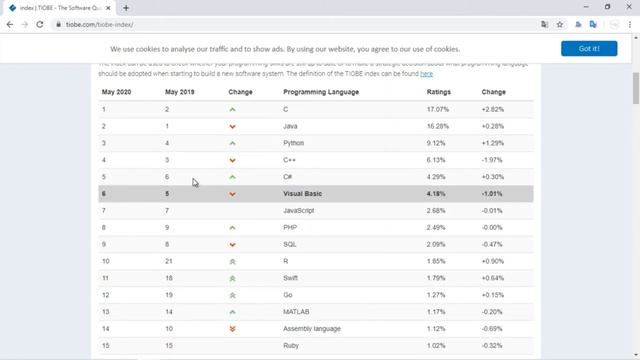Screen dimensions: 640x360
Task: Click the down arrow in the C++ row
Action: tap(232, 160)
